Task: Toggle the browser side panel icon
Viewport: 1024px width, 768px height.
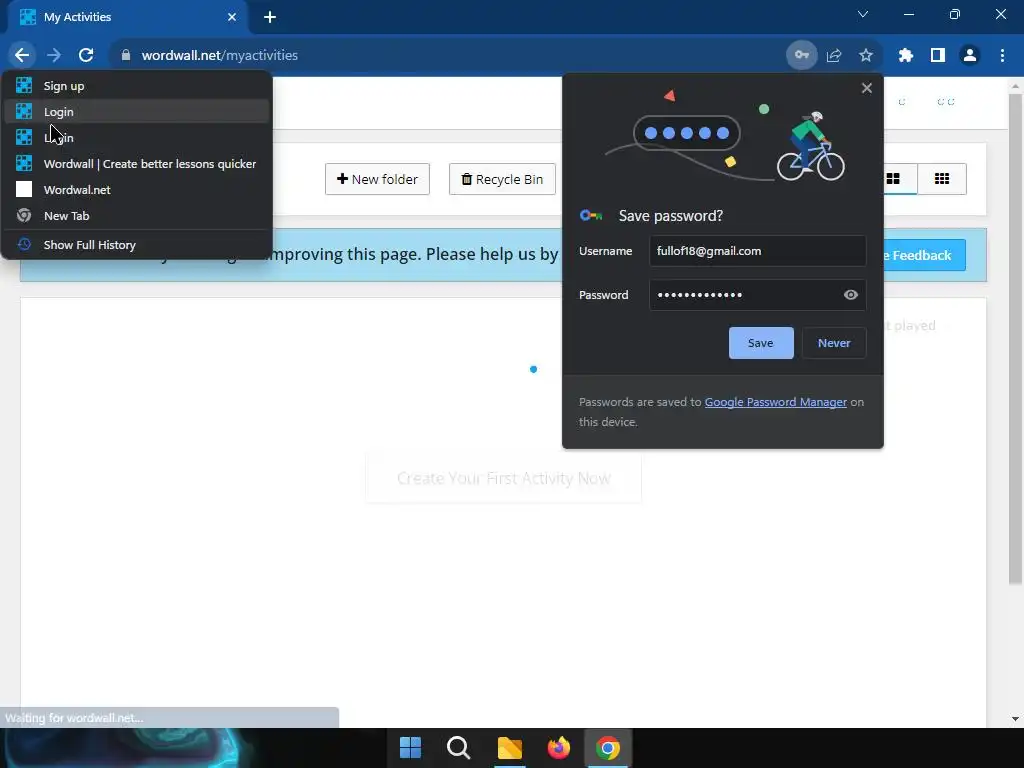Action: (938, 56)
